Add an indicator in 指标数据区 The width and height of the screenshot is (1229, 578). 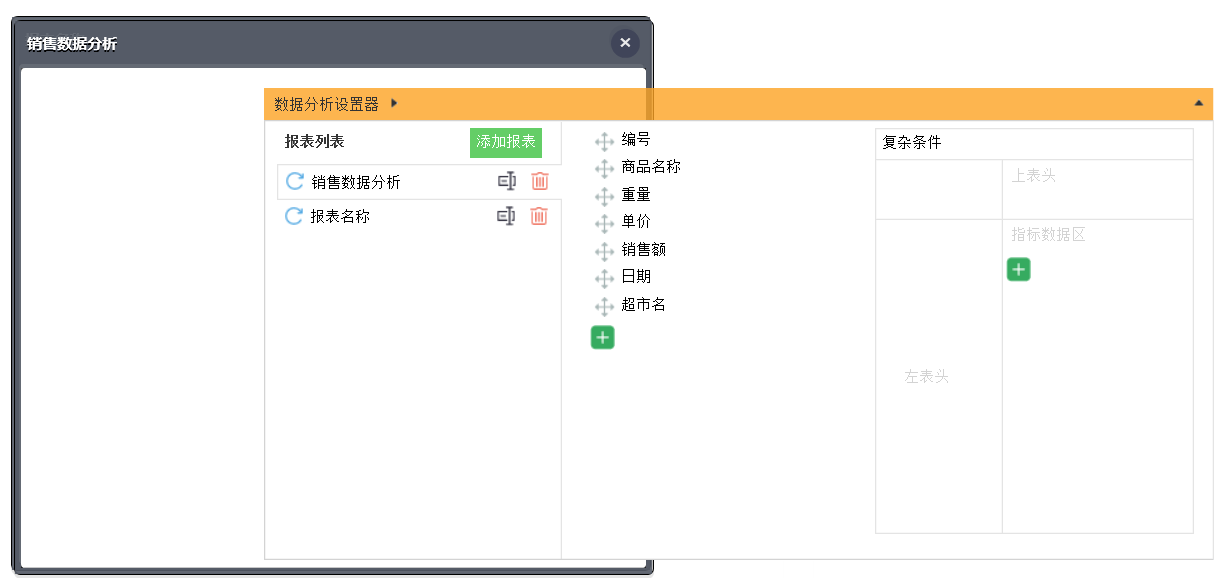(x=1018, y=269)
